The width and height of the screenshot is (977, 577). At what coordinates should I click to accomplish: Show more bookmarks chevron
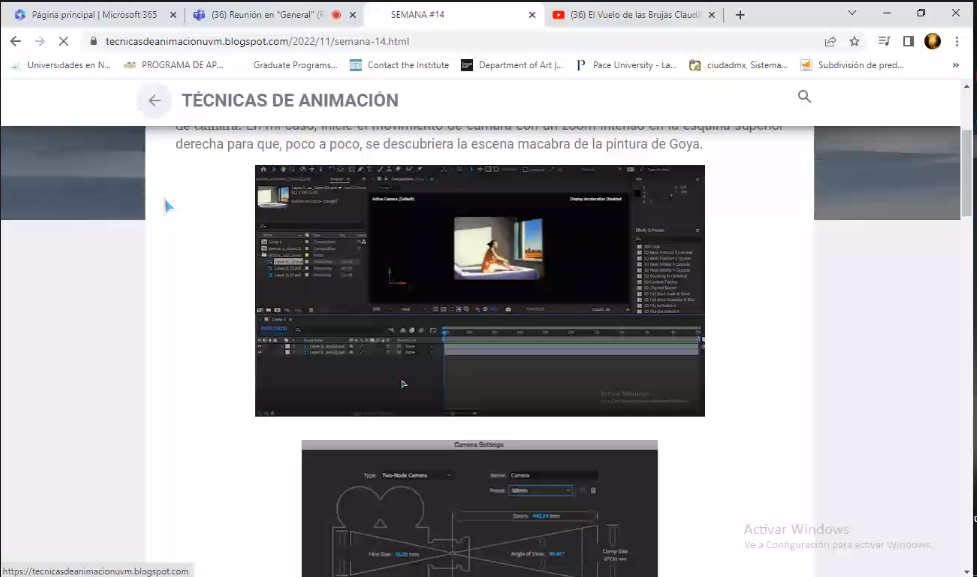click(956, 65)
